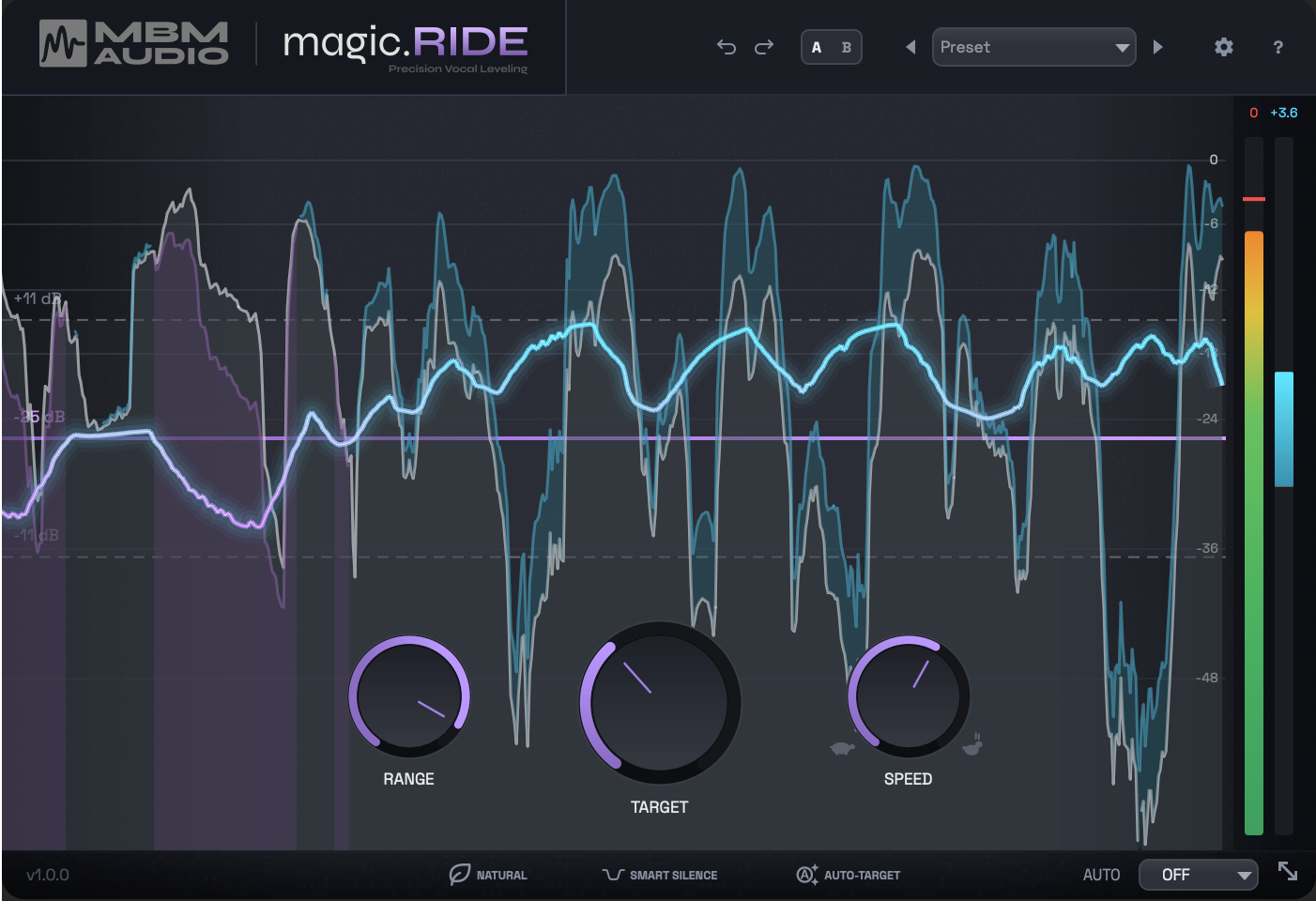Toggle SMART SILENCE mode

click(x=660, y=875)
